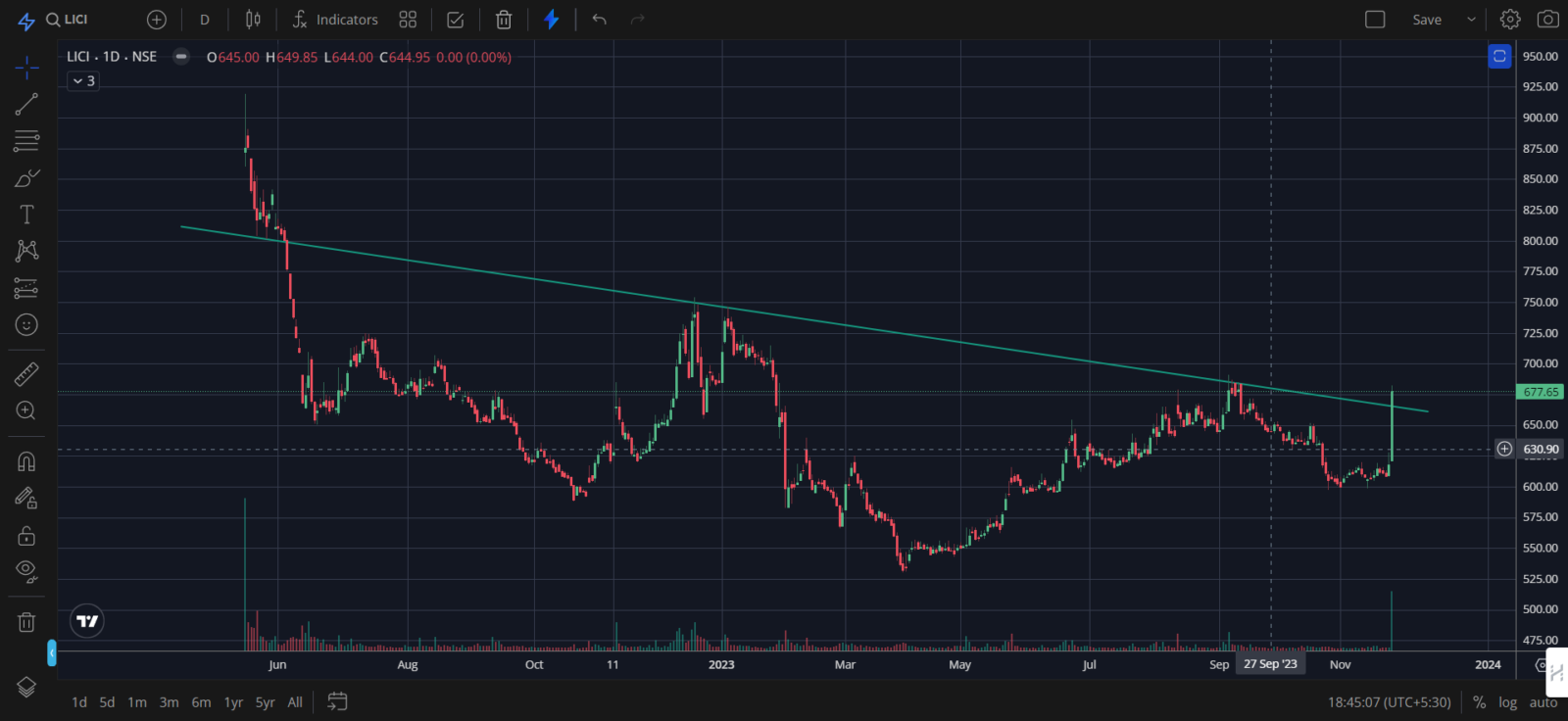Activate the magnet snap mode
This screenshot has width=1568, height=721.
pyautogui.click(x=26, y=461)
